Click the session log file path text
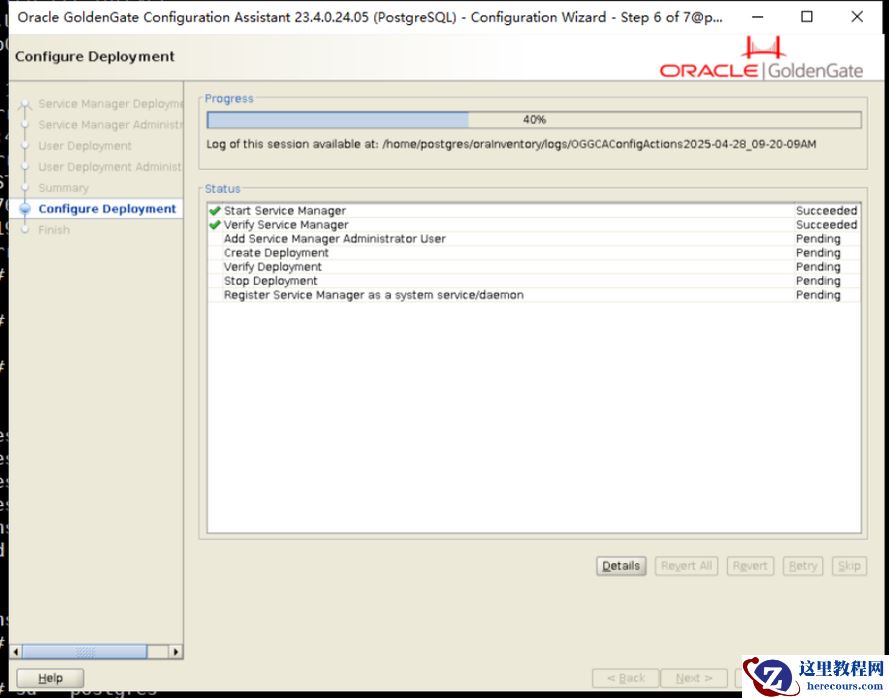889x698 pixels. point(599,144)
